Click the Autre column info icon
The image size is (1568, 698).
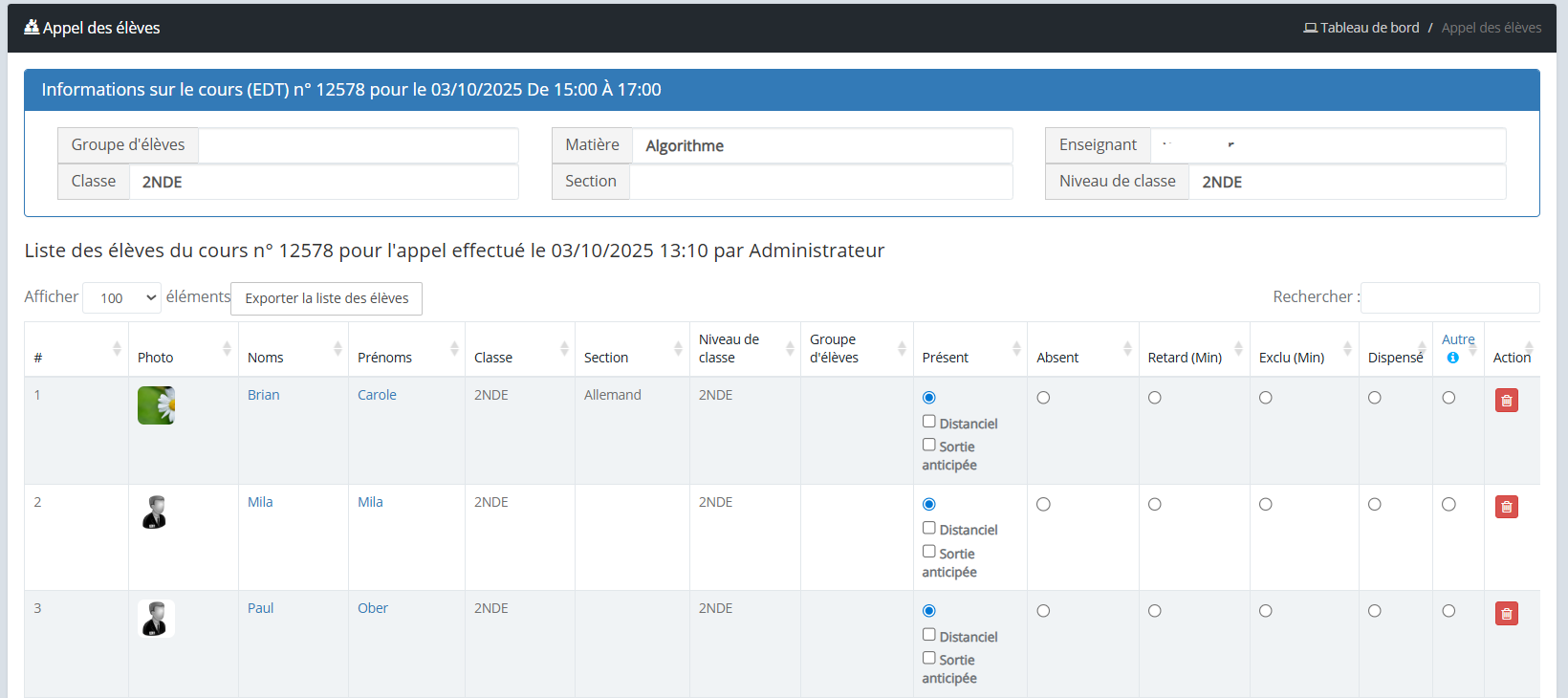[1452, 358]
